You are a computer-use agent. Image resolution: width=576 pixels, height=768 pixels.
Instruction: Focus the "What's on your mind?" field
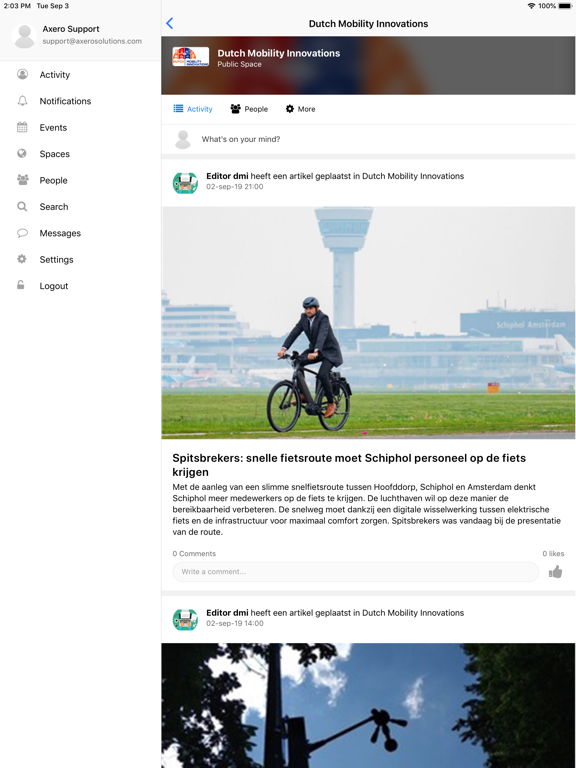coord(368,139)
